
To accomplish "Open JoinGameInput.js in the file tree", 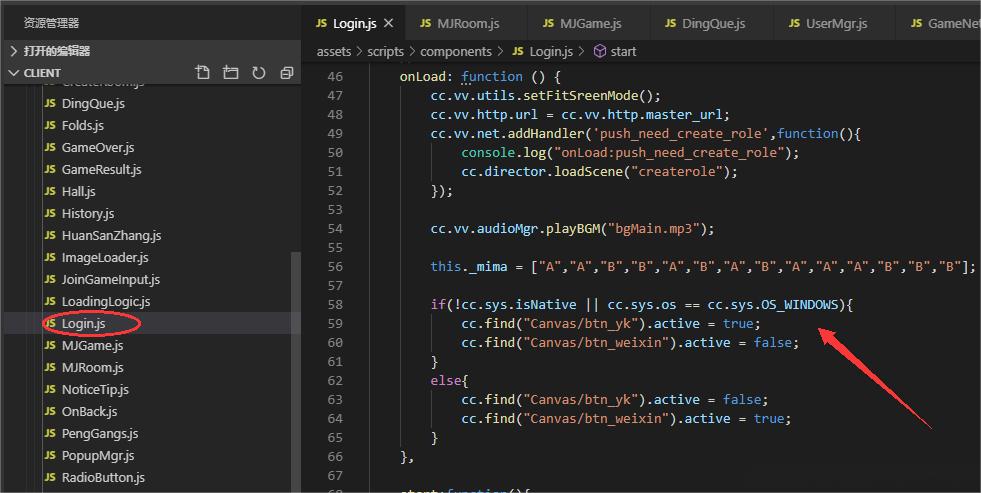I will click(x=111, y=279).
